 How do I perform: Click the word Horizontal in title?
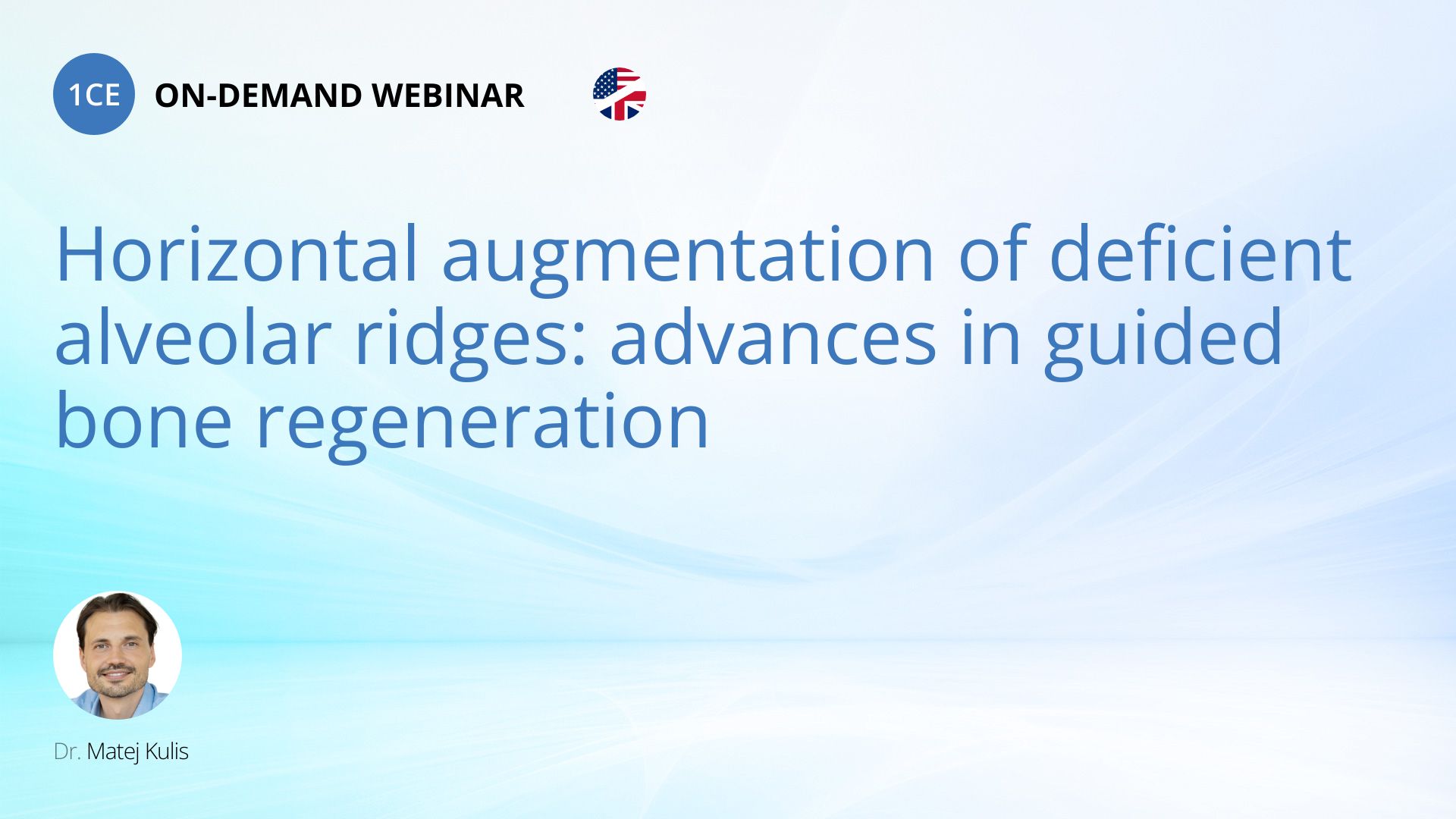(x=237, y=255)
